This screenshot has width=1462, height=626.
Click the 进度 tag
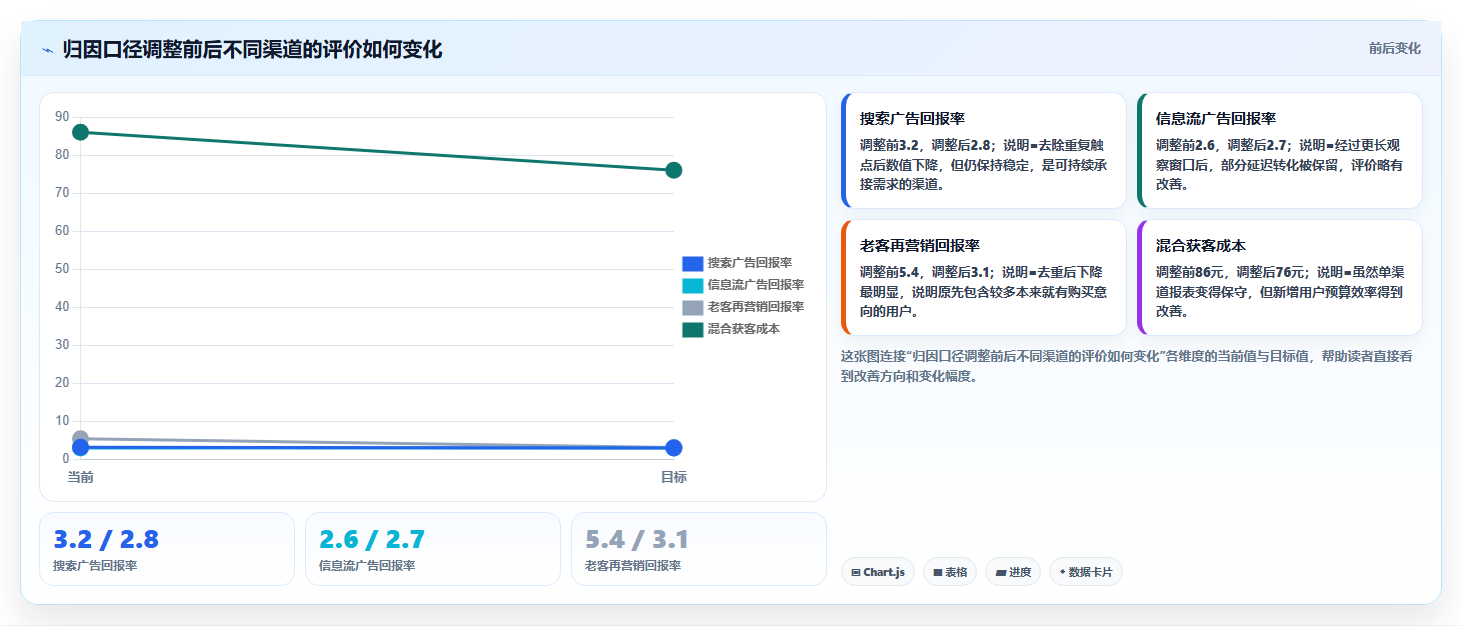pos(1013,572)
